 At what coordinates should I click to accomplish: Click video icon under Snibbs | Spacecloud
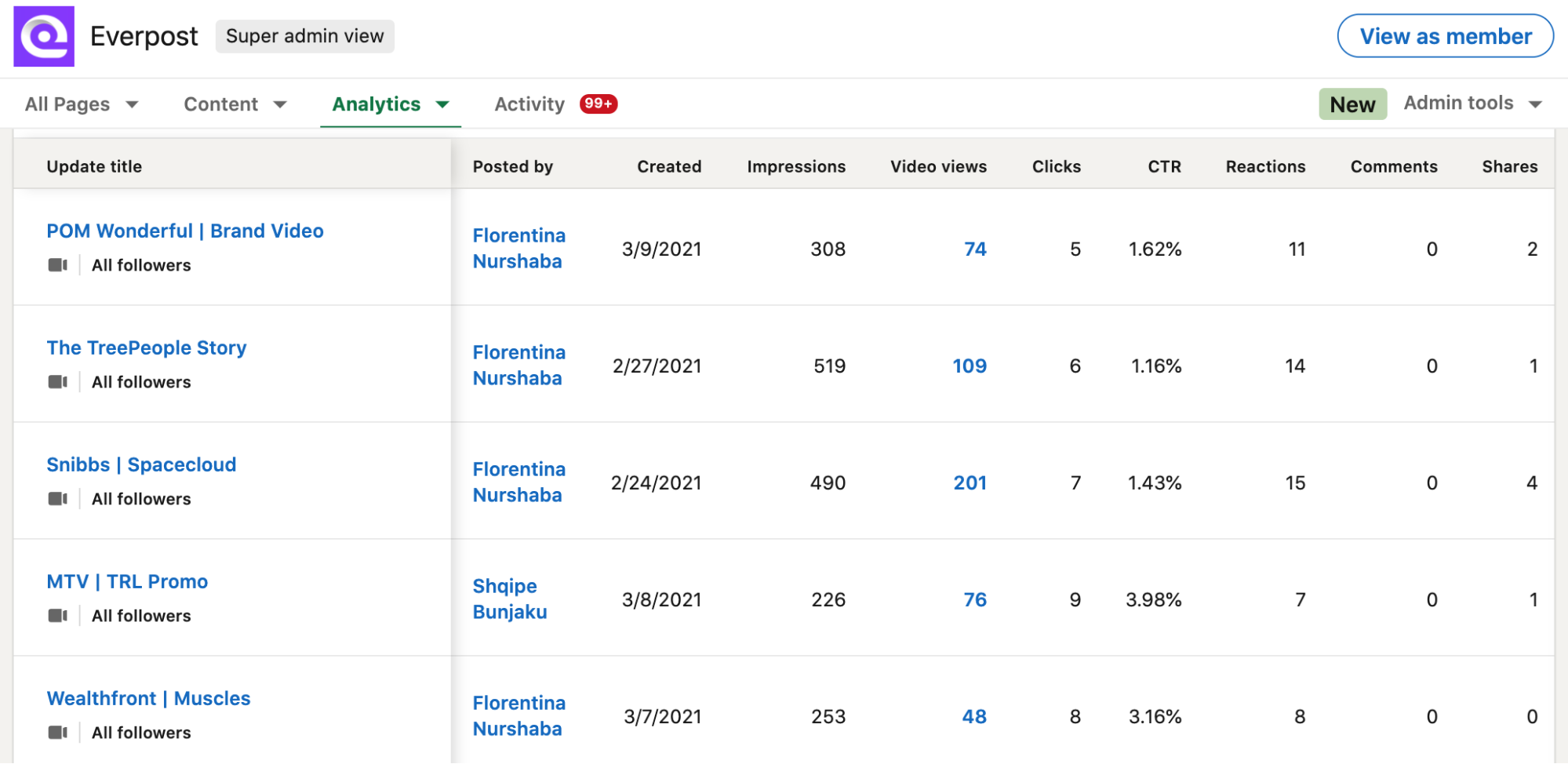(x=58, y=499)
